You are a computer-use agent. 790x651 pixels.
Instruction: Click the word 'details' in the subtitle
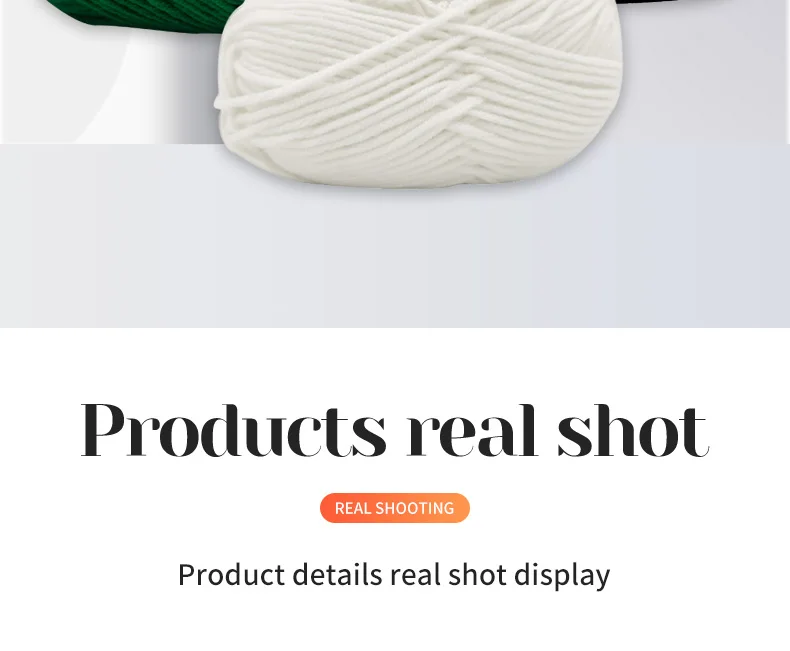pyautogui.click(x=337, y=574)
